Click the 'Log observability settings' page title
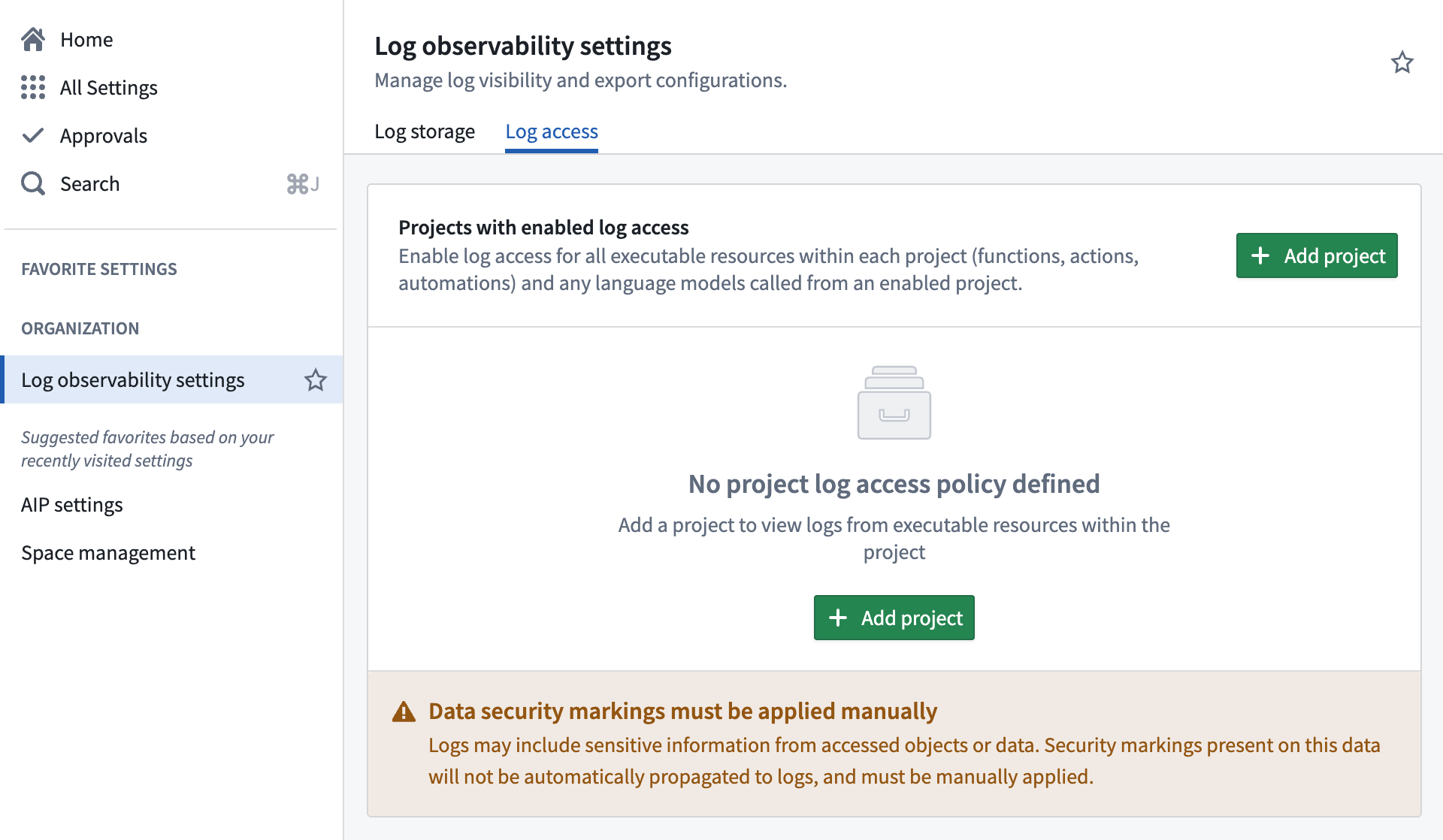The image size is (1443, 840). (523, 46)
